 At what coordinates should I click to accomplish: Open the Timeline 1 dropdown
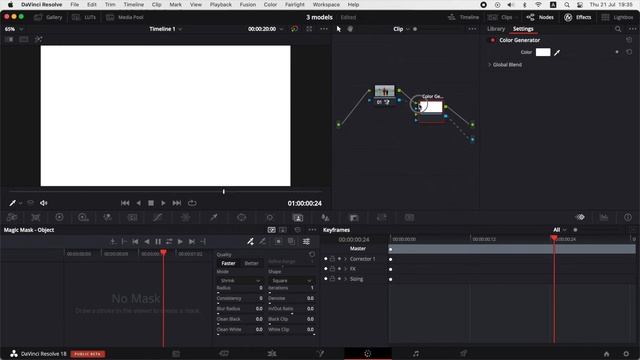[x=166, y=29]
